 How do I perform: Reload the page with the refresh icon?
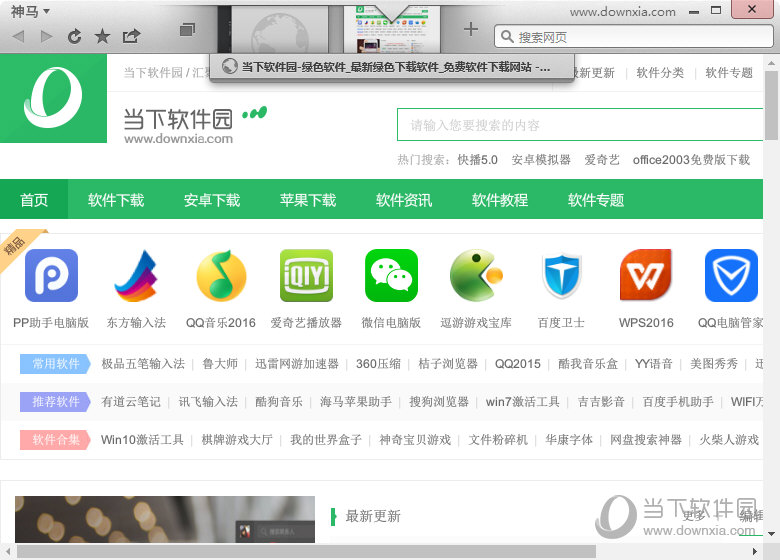(x=75, y=36)
